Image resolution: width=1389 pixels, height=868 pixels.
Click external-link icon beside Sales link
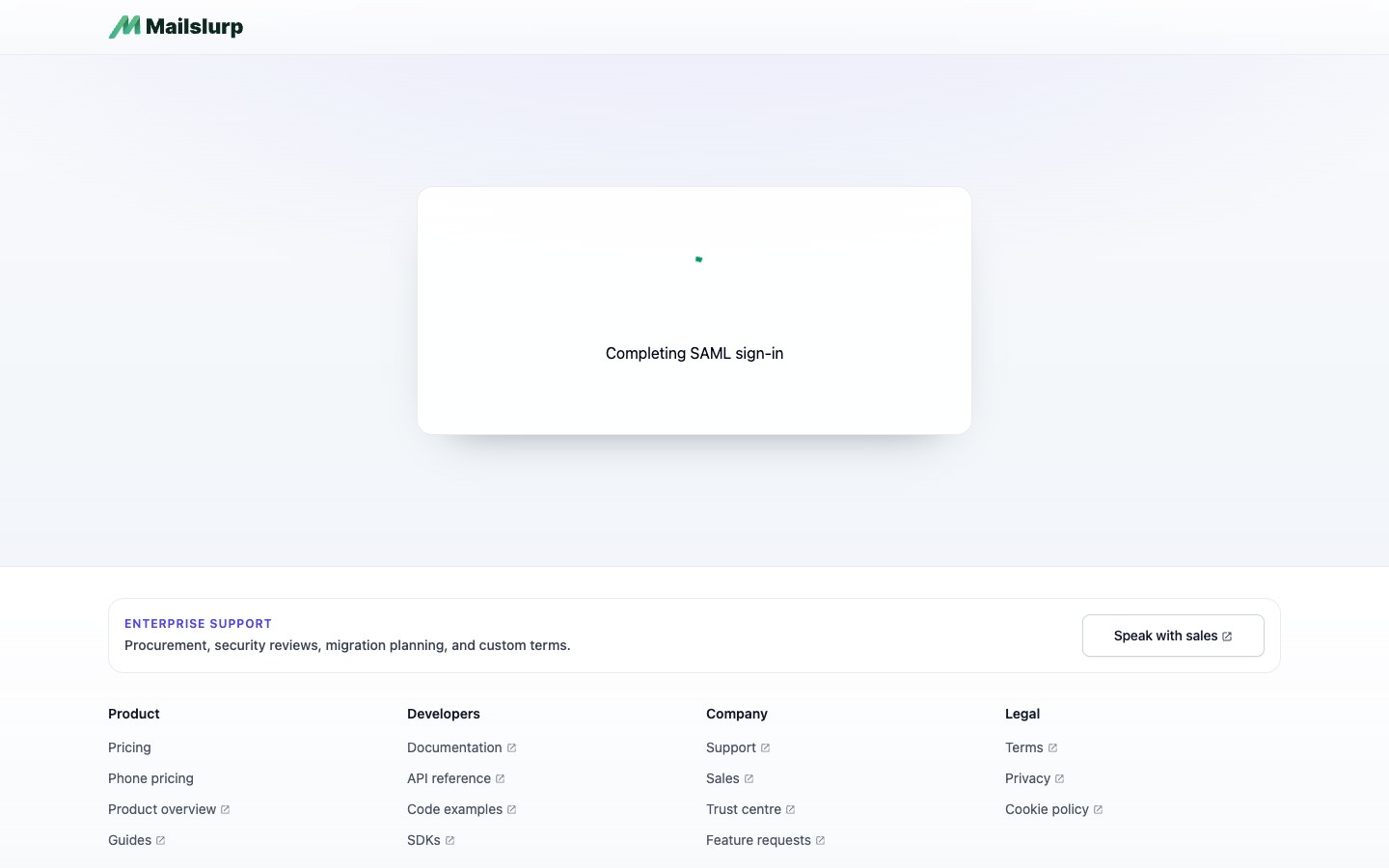[x=749, y=779]
